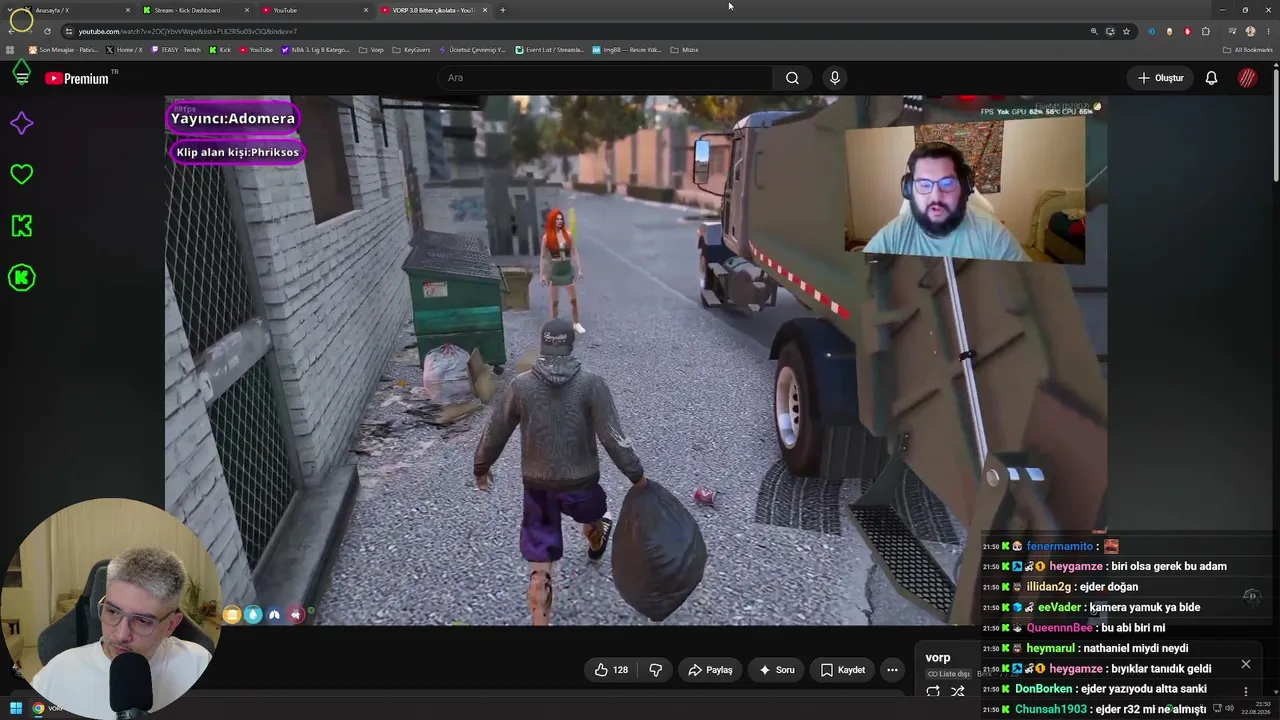This screenshot has height=720, width=1280.
Task: Open Son Mesajlar bookmark
Action: point(63,50)
